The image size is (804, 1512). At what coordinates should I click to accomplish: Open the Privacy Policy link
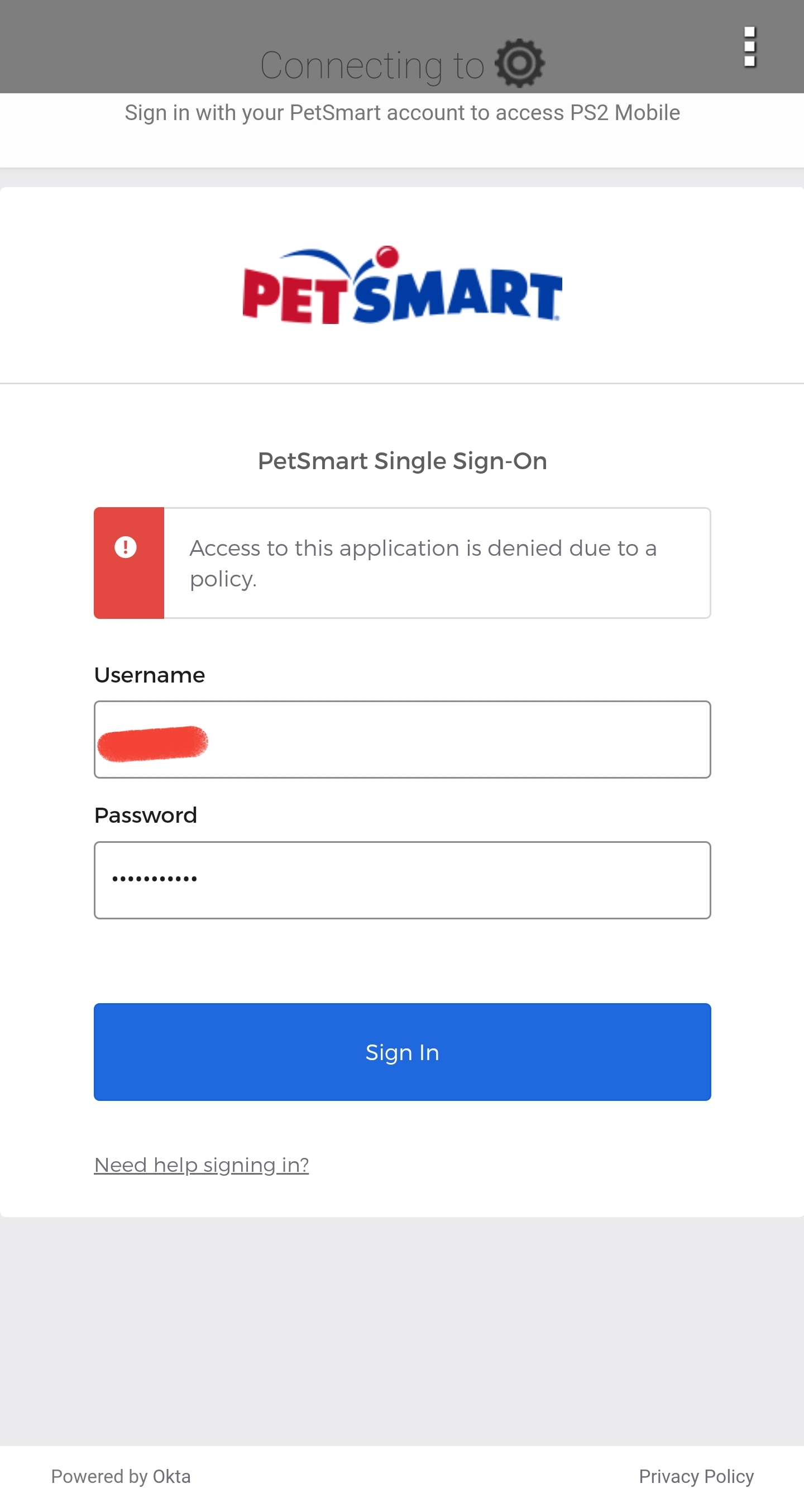click(697, 1476)
